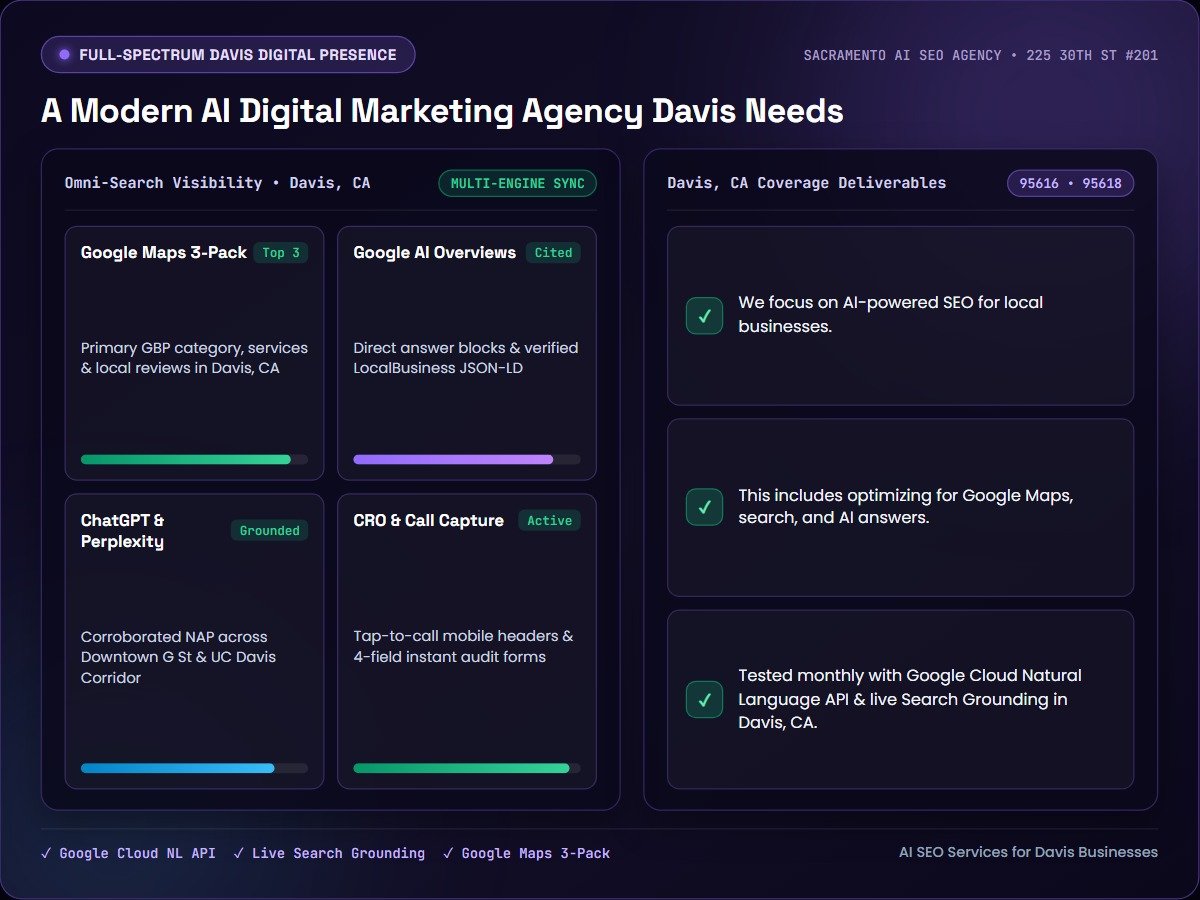The width and height of the screenshot is (1200, 900).
Task: Toggle checkbox beside AI-powered SEO for local businesses
Action: click(x=704, y=315)
